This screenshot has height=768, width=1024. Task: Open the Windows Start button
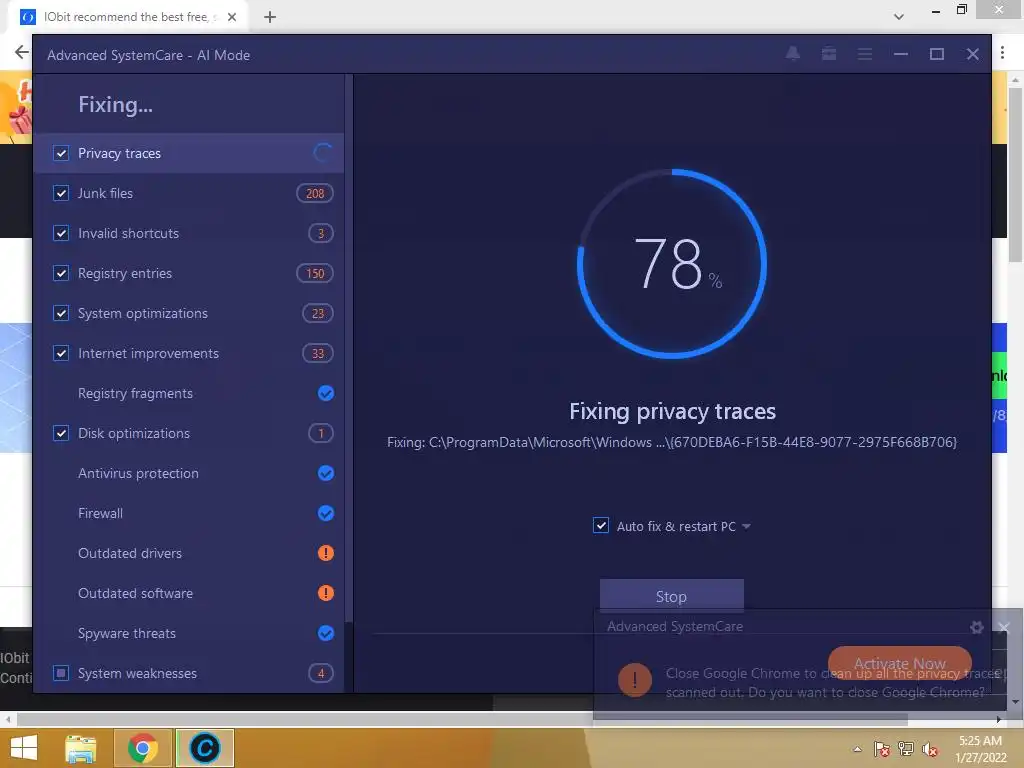point(24,748)
